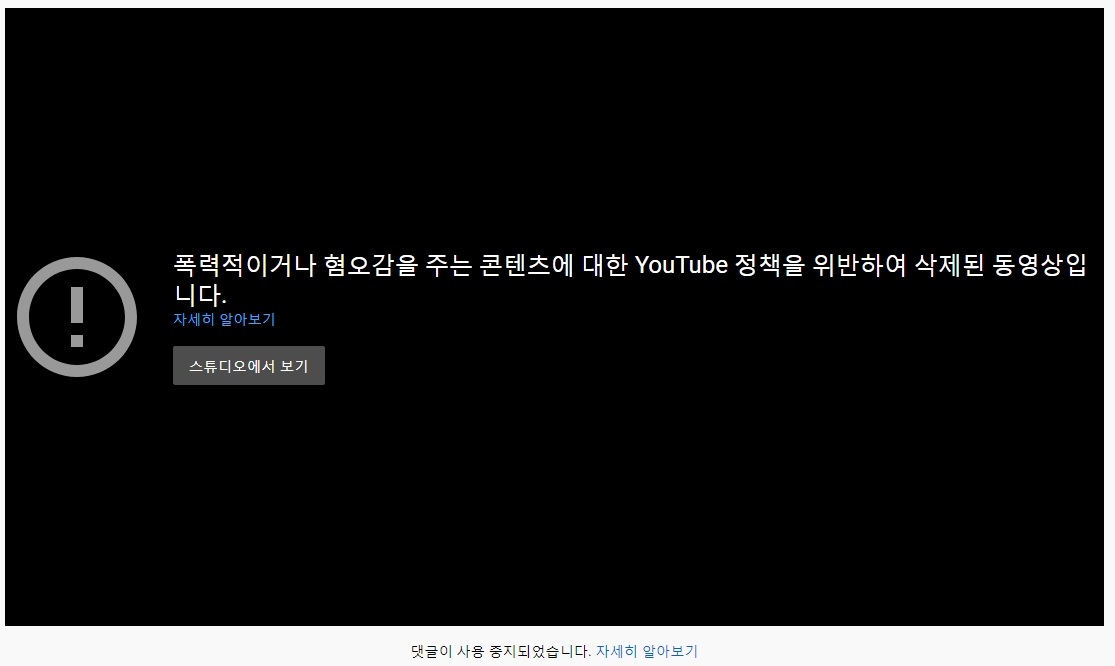Click the '스튜디오에서 보기' button
This screenshot has width=1115, height=666.
249,365
